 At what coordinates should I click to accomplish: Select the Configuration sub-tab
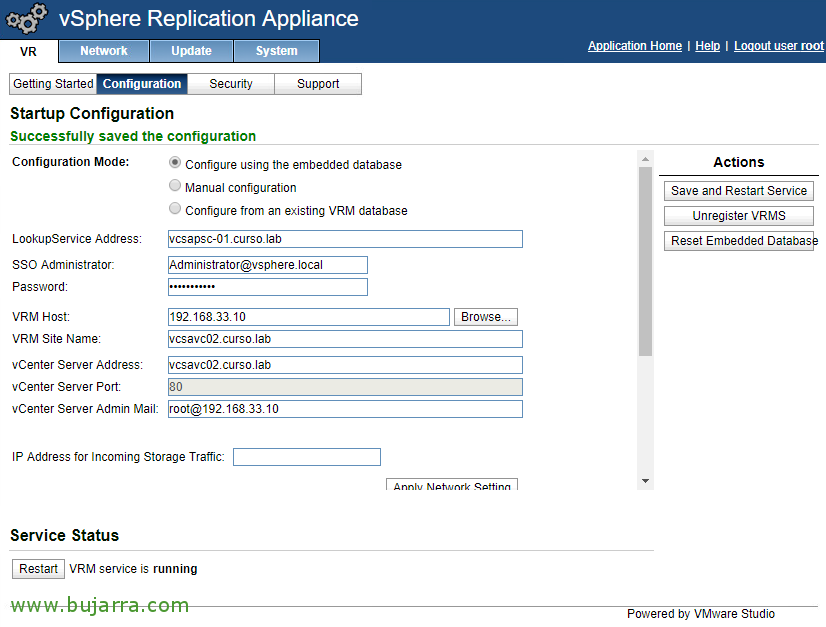tap(142, 84)
